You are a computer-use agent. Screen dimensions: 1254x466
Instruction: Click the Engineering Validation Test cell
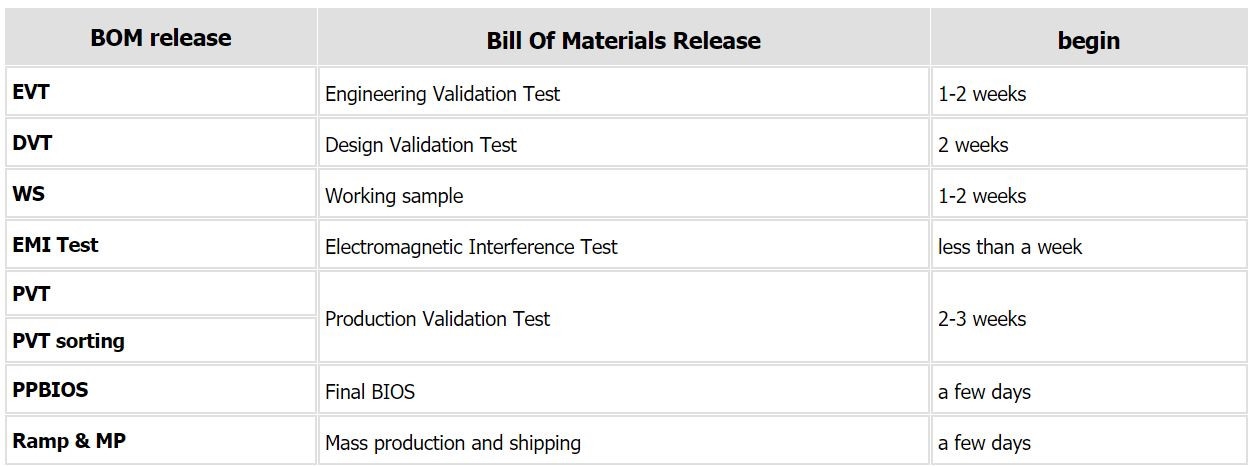[x=442, y=94]
